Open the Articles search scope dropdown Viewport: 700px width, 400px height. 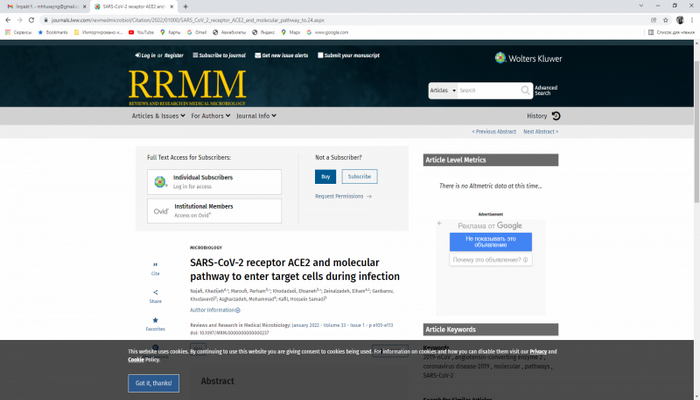(442, 90)
